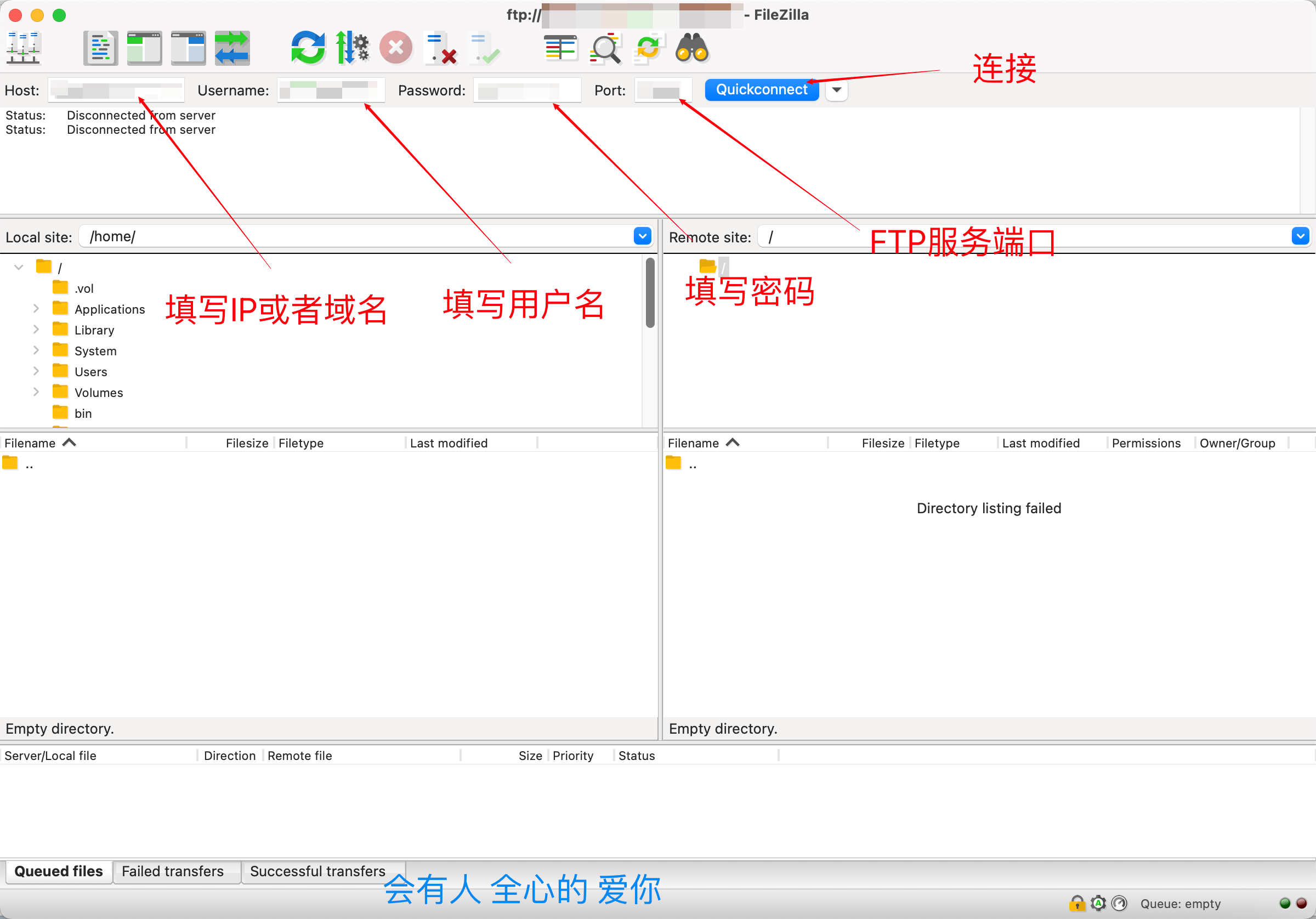Toggle directory comparison magnifier icon
The image size is (1316, 919).
coord(605,48)
